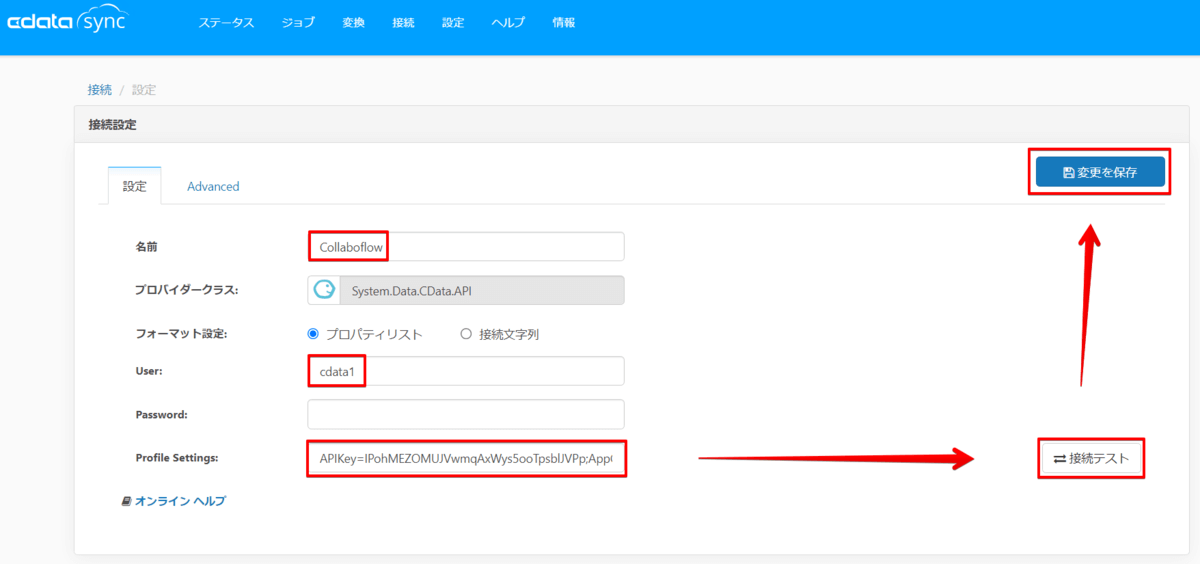Save changes with 変更を保存 button
Image resolution: width=1200 pixels, height=564 pixels.
click(x=1100, y=172)
